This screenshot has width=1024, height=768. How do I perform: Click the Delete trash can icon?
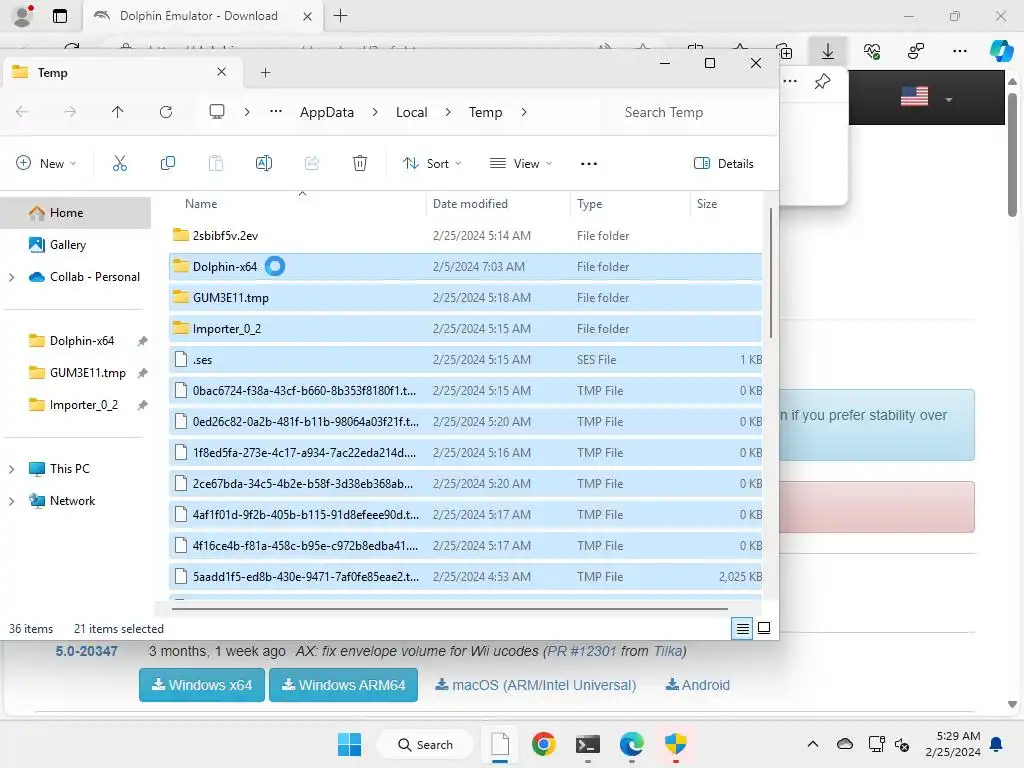click(360, 163)
